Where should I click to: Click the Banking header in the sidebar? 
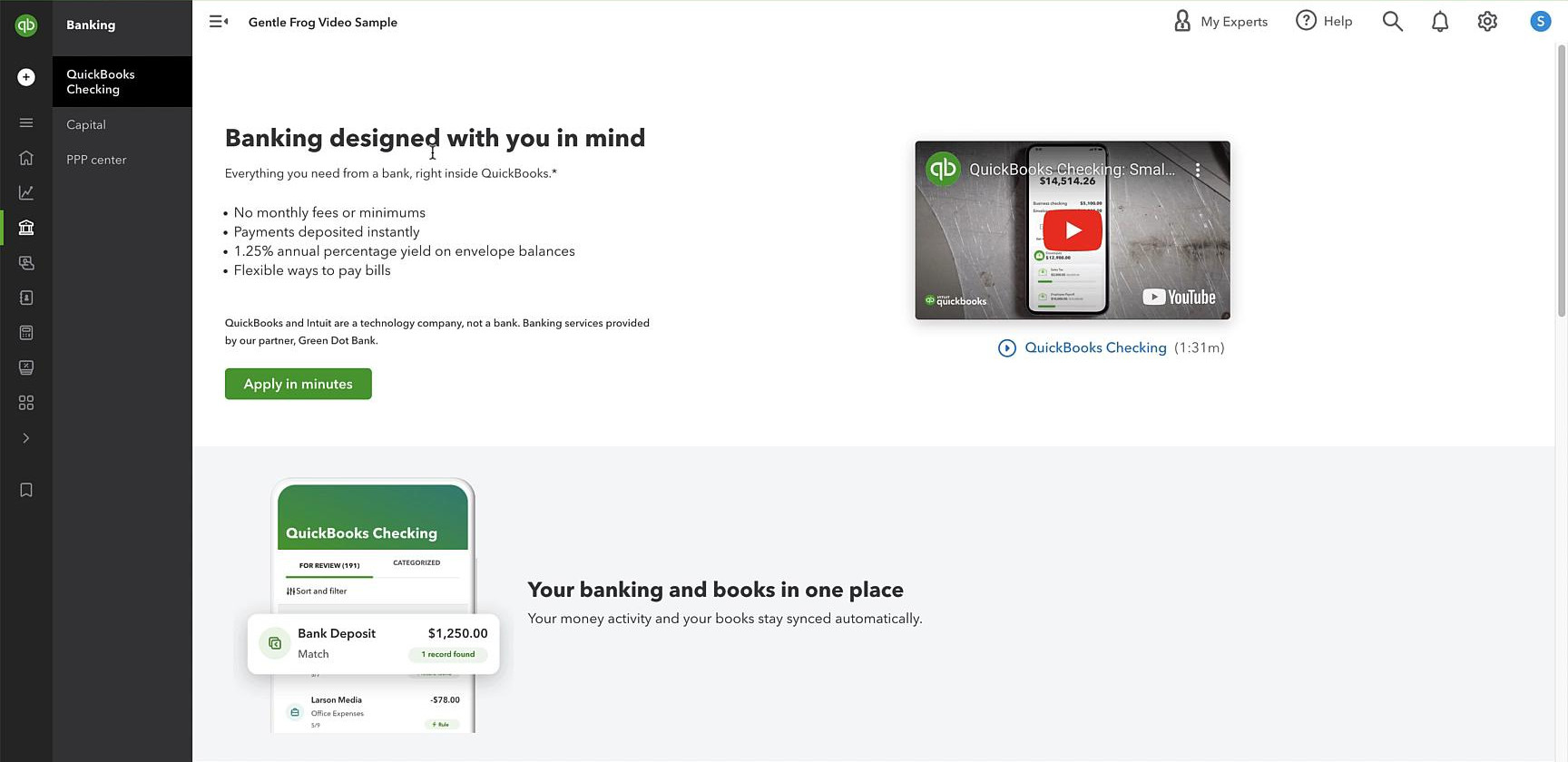[91, 24]
